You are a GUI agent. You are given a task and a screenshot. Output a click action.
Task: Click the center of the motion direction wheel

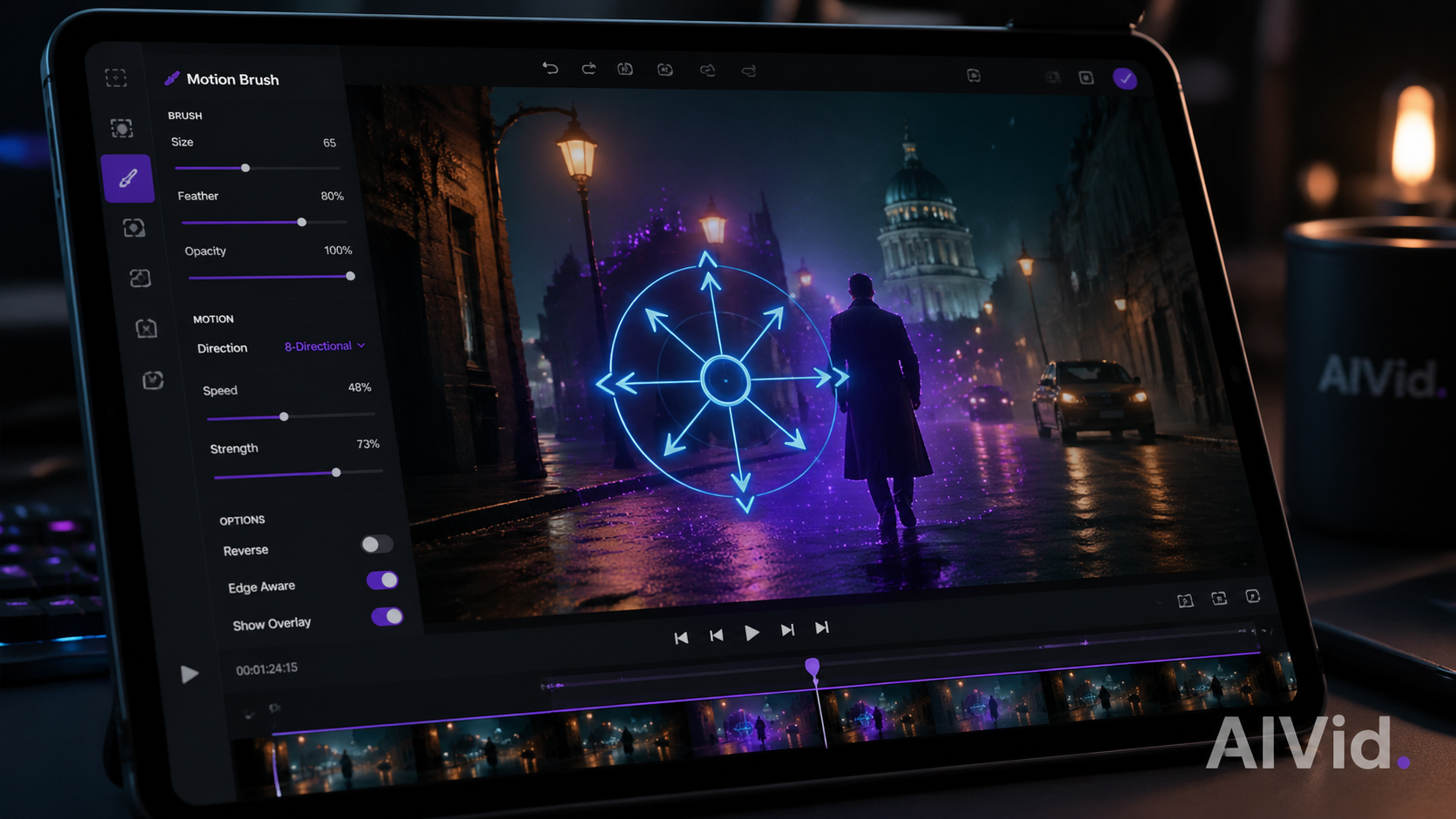[725, 380]
